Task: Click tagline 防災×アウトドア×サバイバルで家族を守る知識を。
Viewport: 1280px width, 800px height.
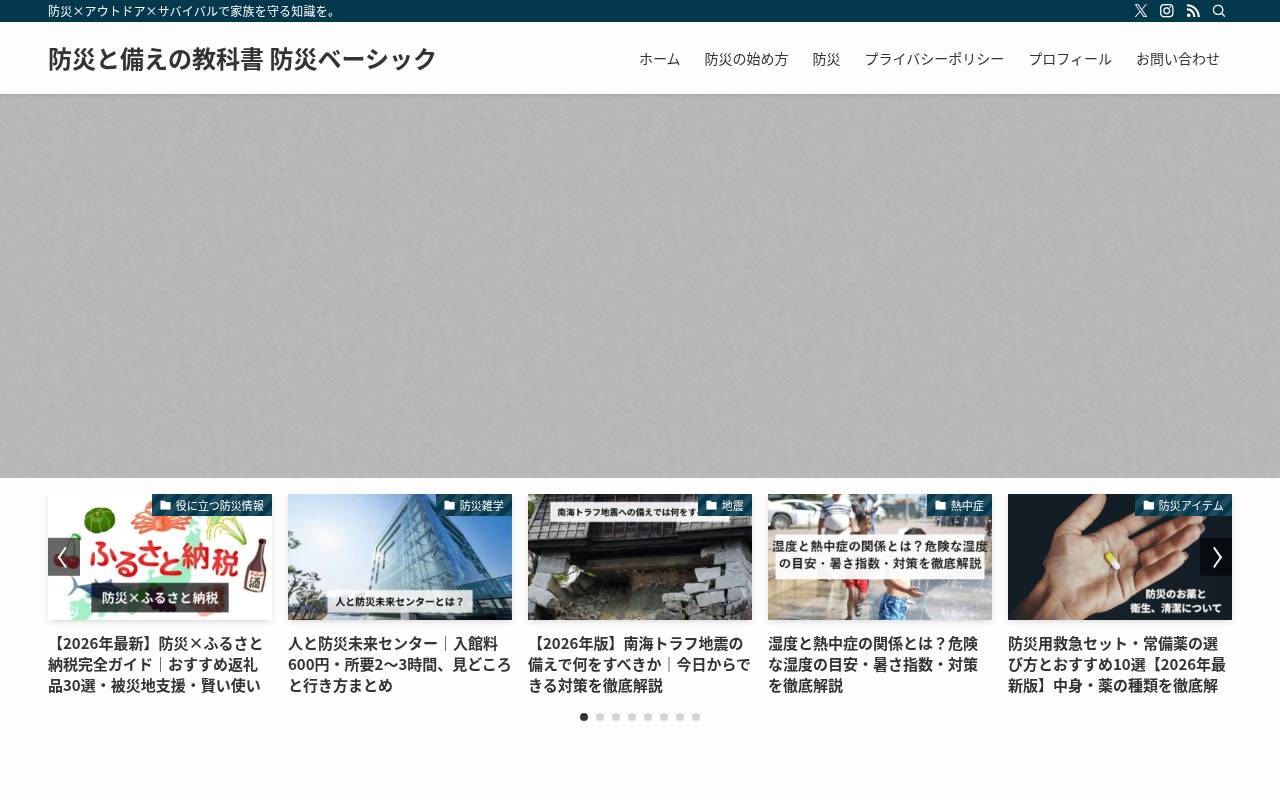Action: click(195, 11)
